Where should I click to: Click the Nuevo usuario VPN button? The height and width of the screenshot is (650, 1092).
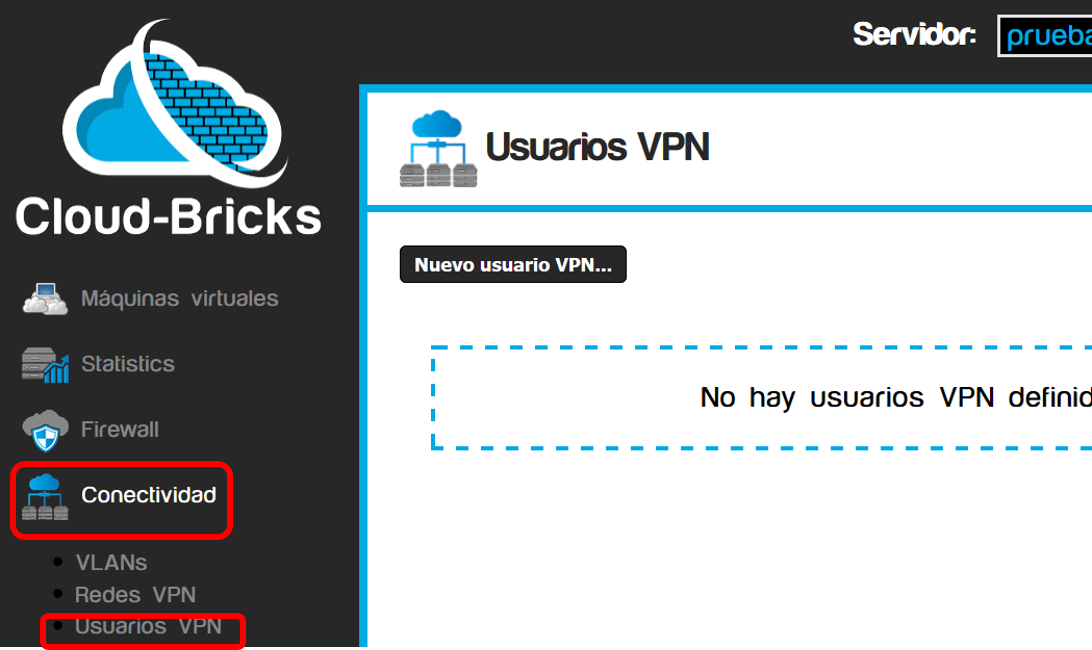pyautogui.click(x=513, y=264)
